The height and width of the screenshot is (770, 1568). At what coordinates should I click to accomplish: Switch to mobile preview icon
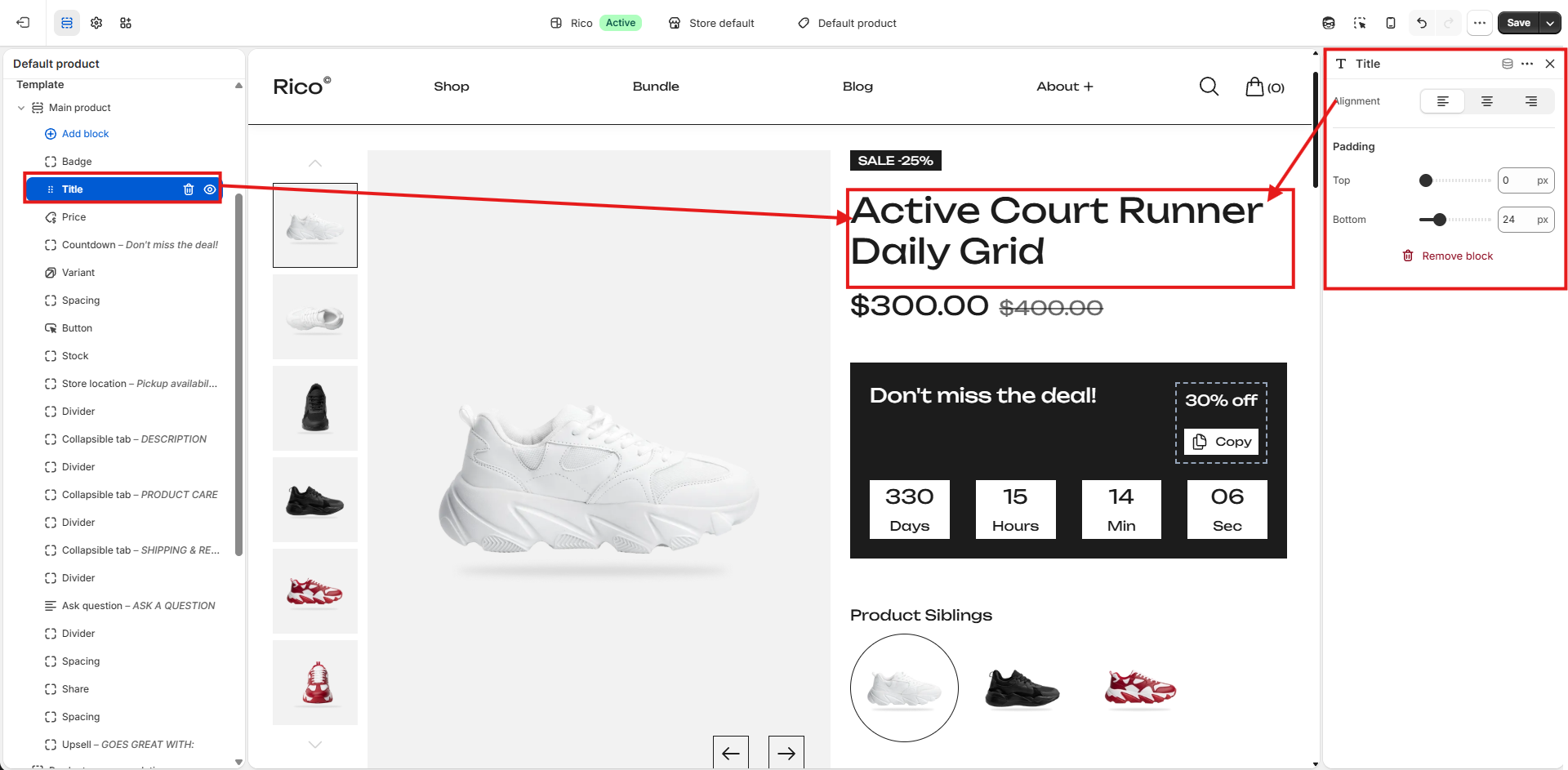click(x=1391, y=23)
